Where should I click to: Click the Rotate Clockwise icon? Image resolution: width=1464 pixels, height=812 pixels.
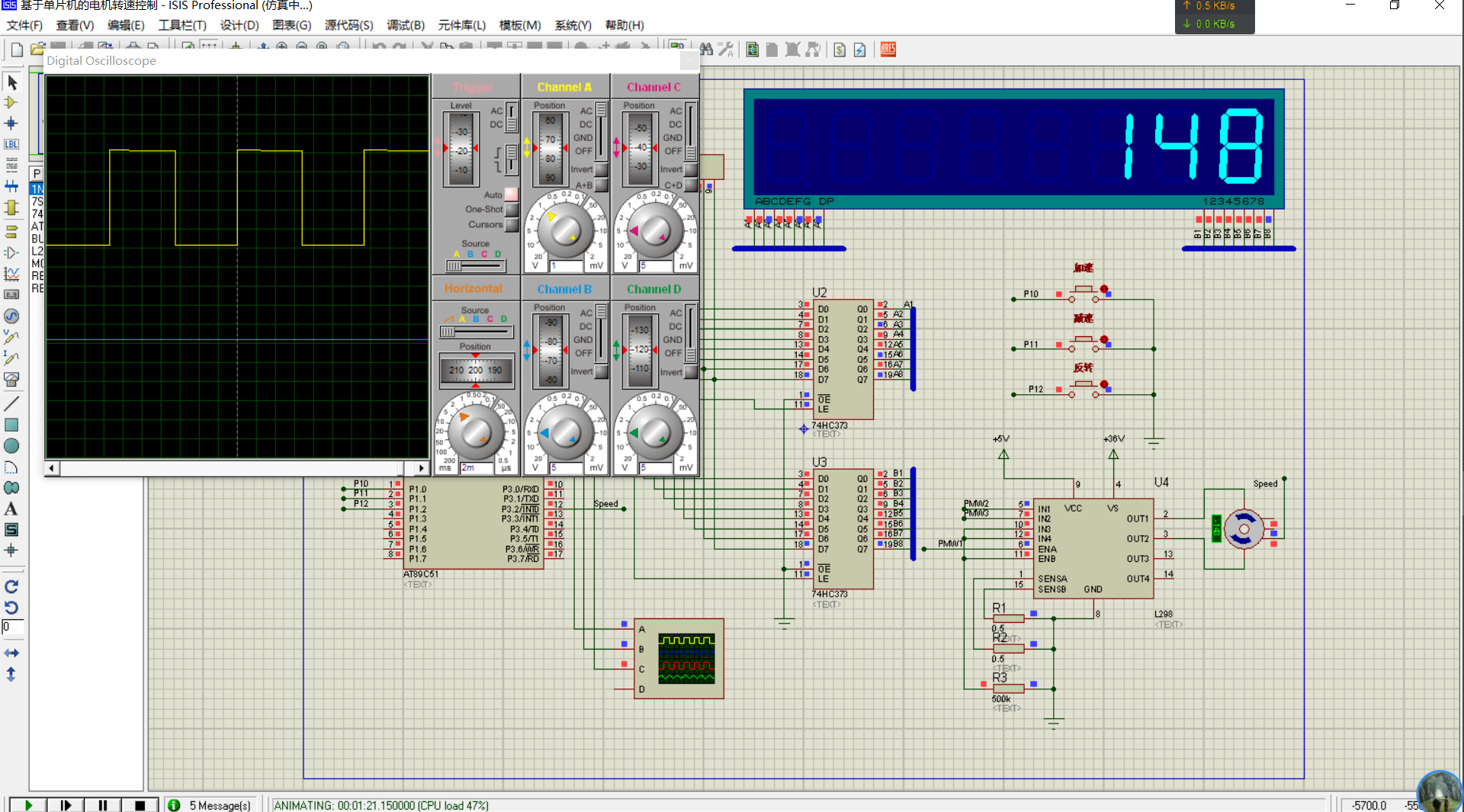pos(11,586)
